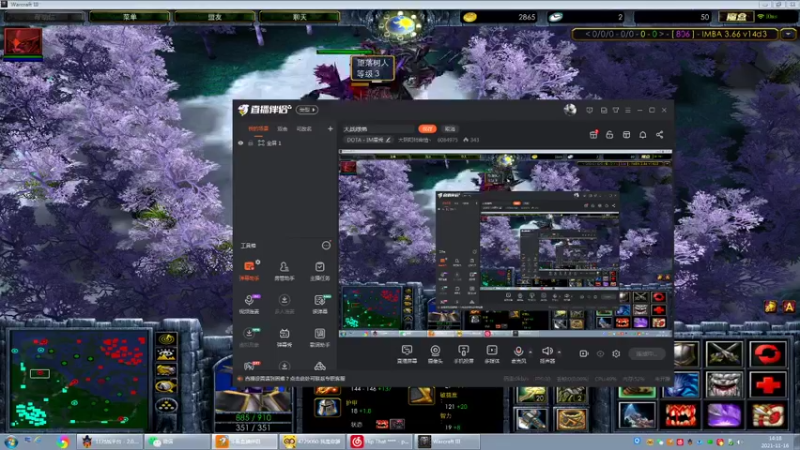
Task: Share the stream via share icon
Action: click(660, 135)
